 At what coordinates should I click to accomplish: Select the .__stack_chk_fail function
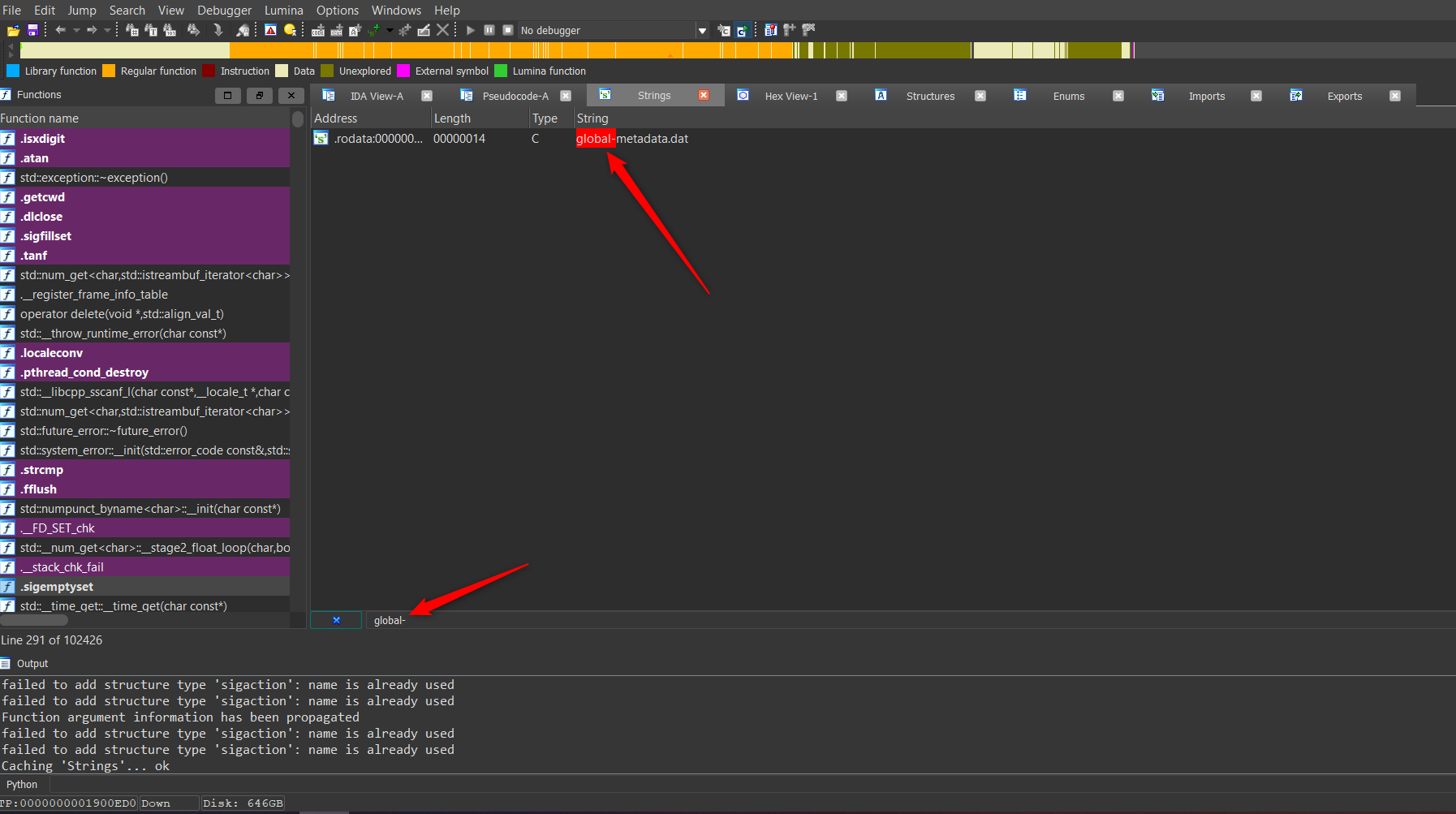[x=144, y=567]
